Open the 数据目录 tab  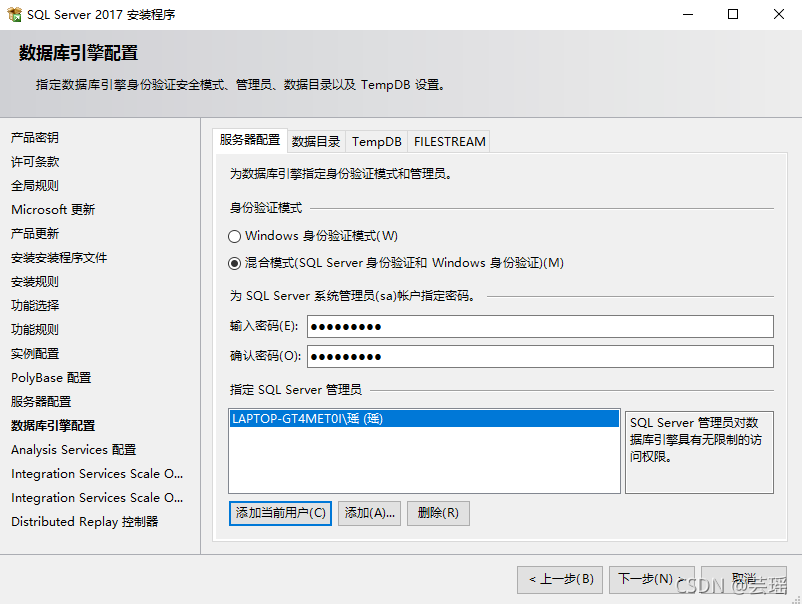[316, 142]
